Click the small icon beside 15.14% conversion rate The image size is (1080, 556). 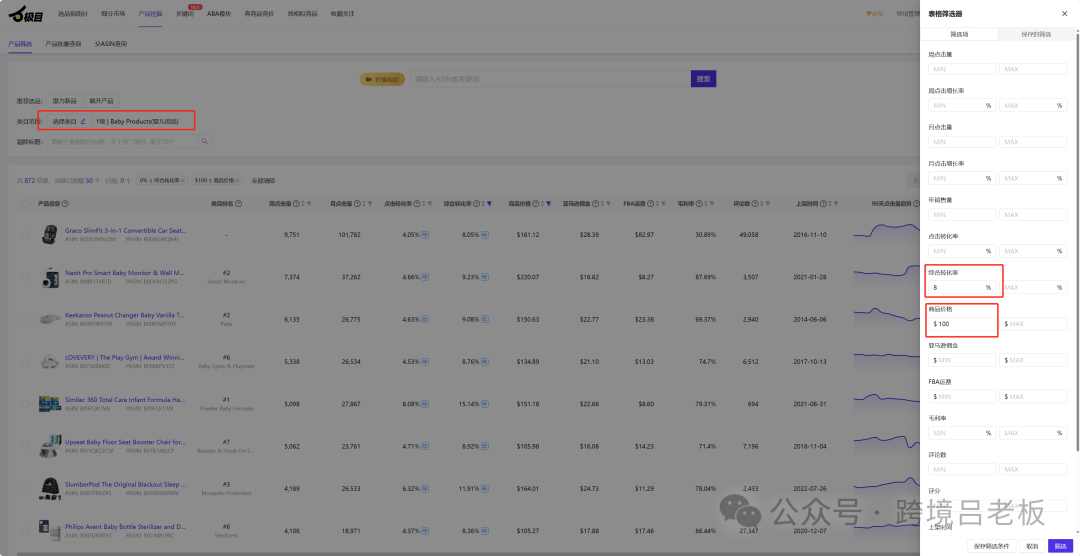pos(485,404)
